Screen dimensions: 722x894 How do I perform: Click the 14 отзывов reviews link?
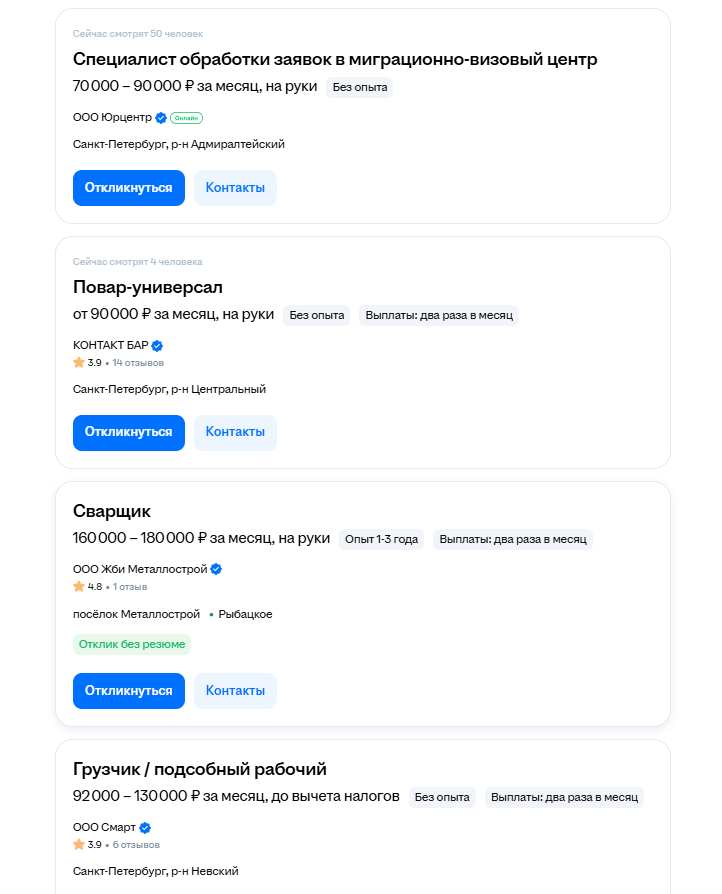[138, 362]
